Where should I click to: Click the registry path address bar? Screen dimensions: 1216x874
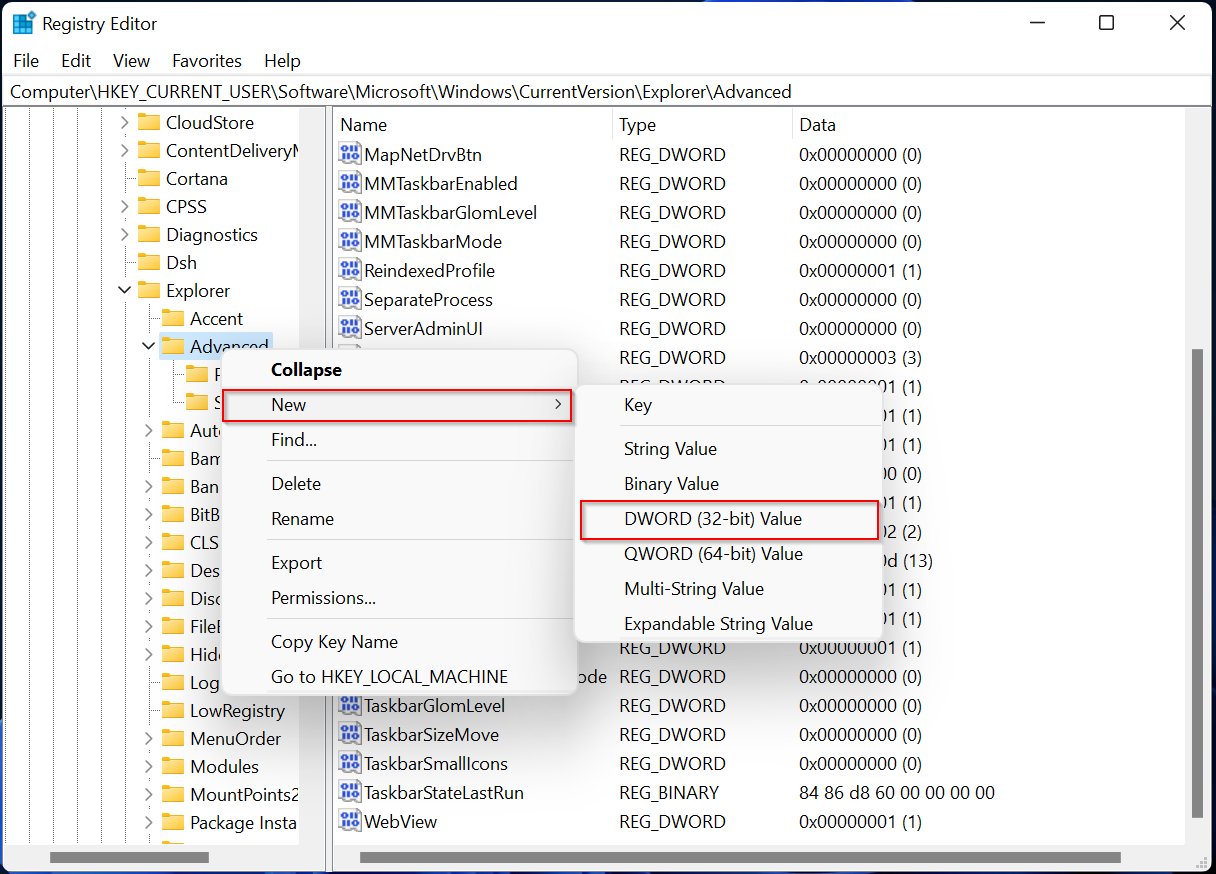coord(608,92)
